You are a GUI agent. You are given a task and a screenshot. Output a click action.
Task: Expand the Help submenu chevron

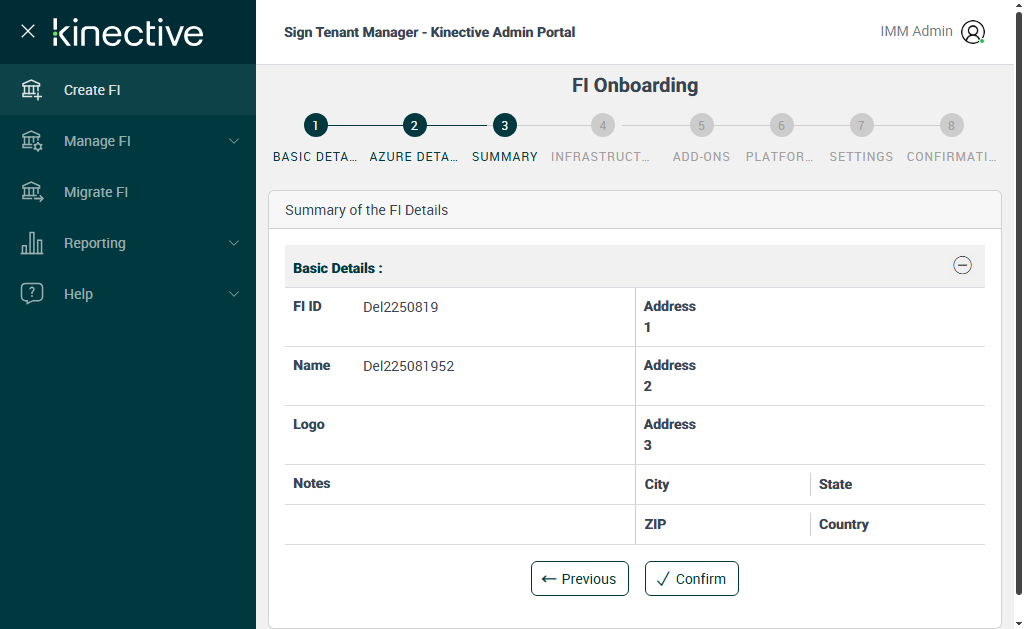(234, 294)
